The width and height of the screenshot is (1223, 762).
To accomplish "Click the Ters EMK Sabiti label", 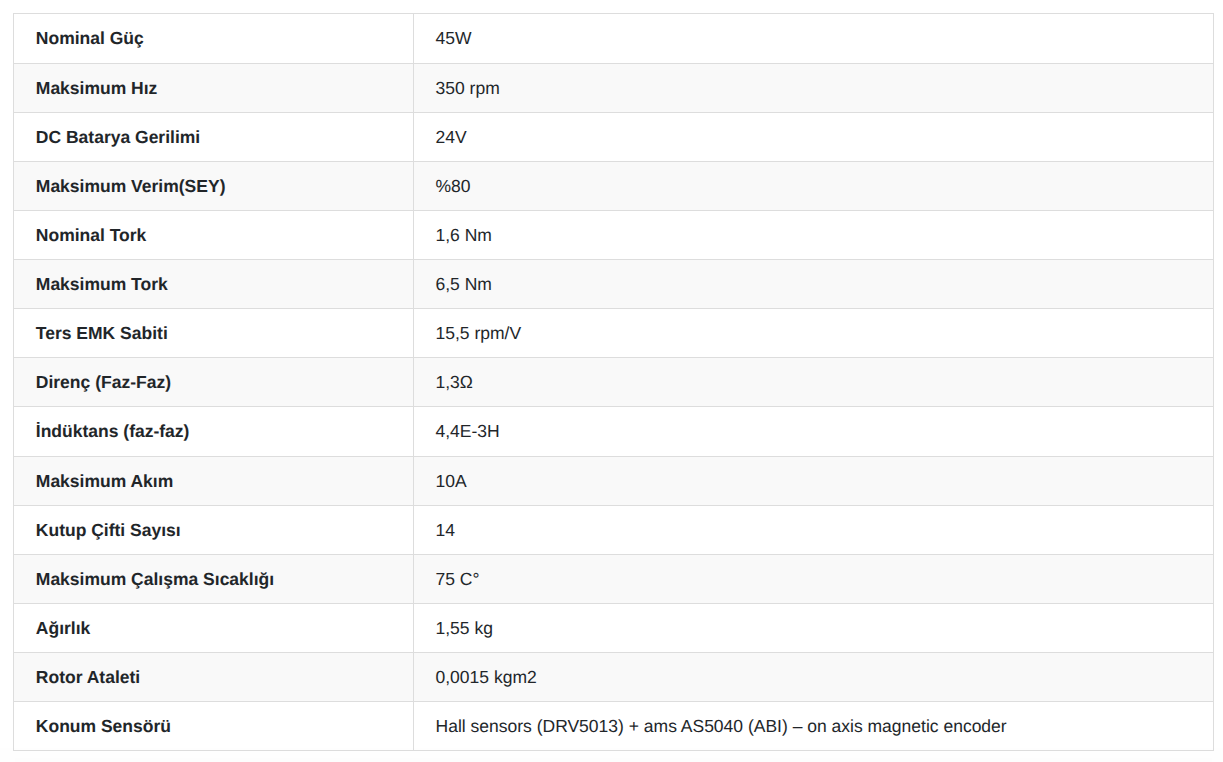I will coord(102,333).
